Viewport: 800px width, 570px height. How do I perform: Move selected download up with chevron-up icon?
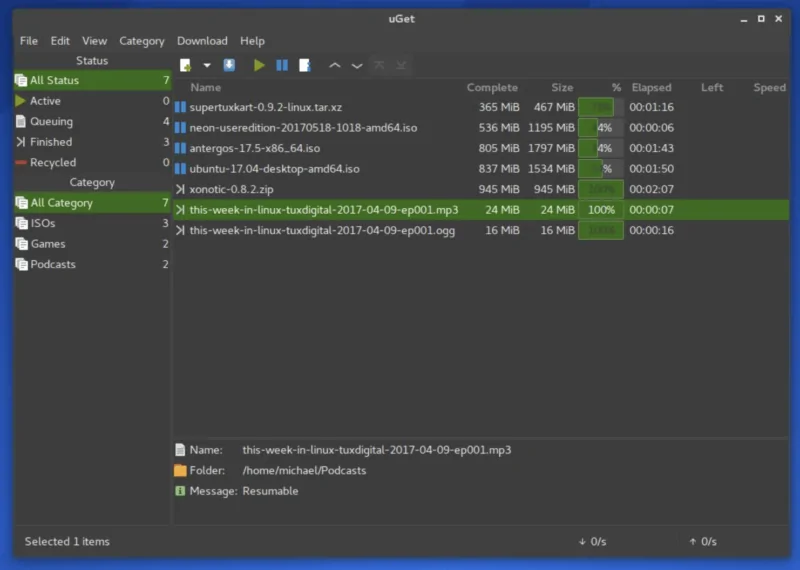[x=335, y=65]
